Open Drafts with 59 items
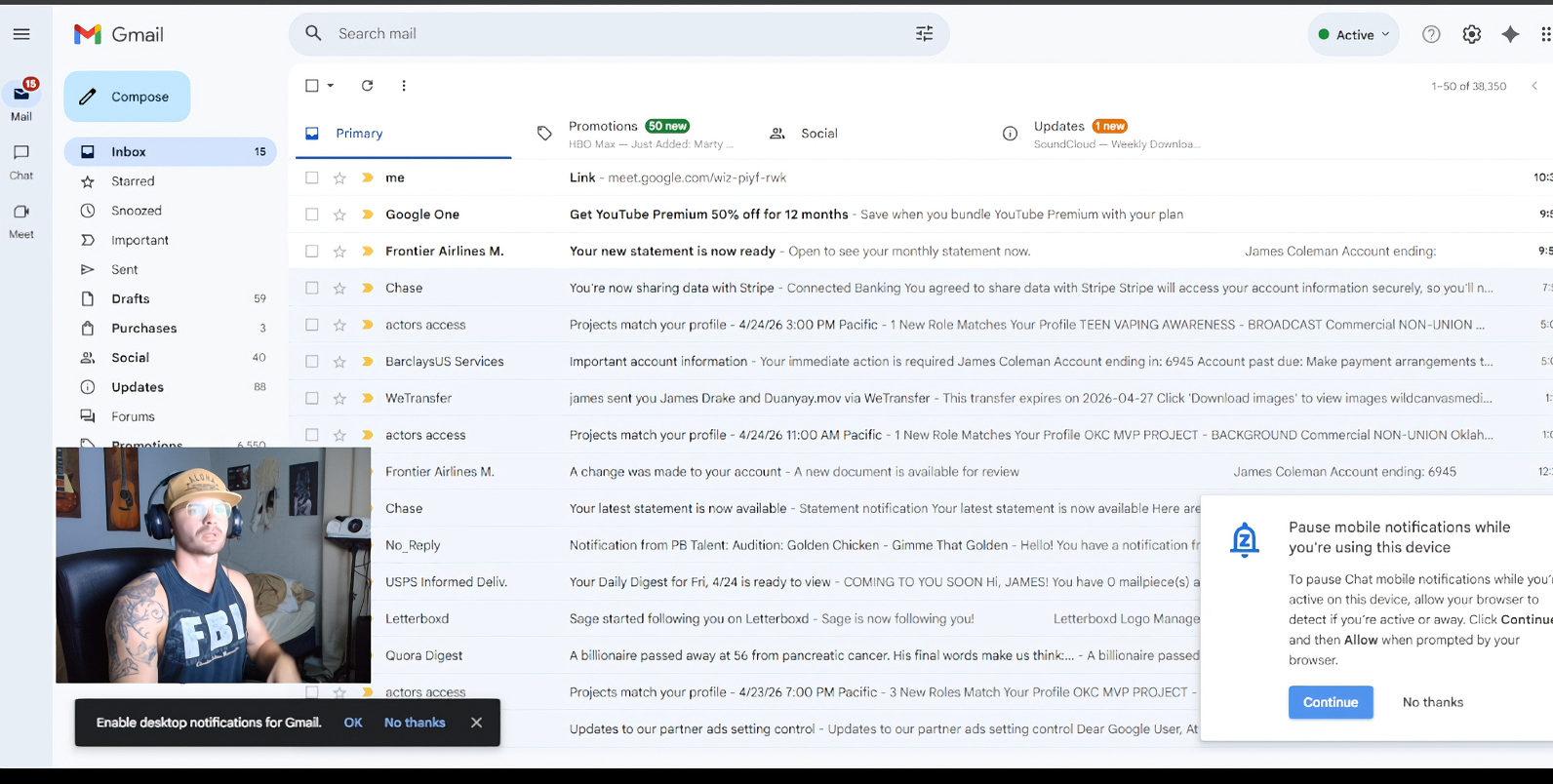Viewport: 1553px width, 784px height. pyautogui.click(x=171, y=298)
